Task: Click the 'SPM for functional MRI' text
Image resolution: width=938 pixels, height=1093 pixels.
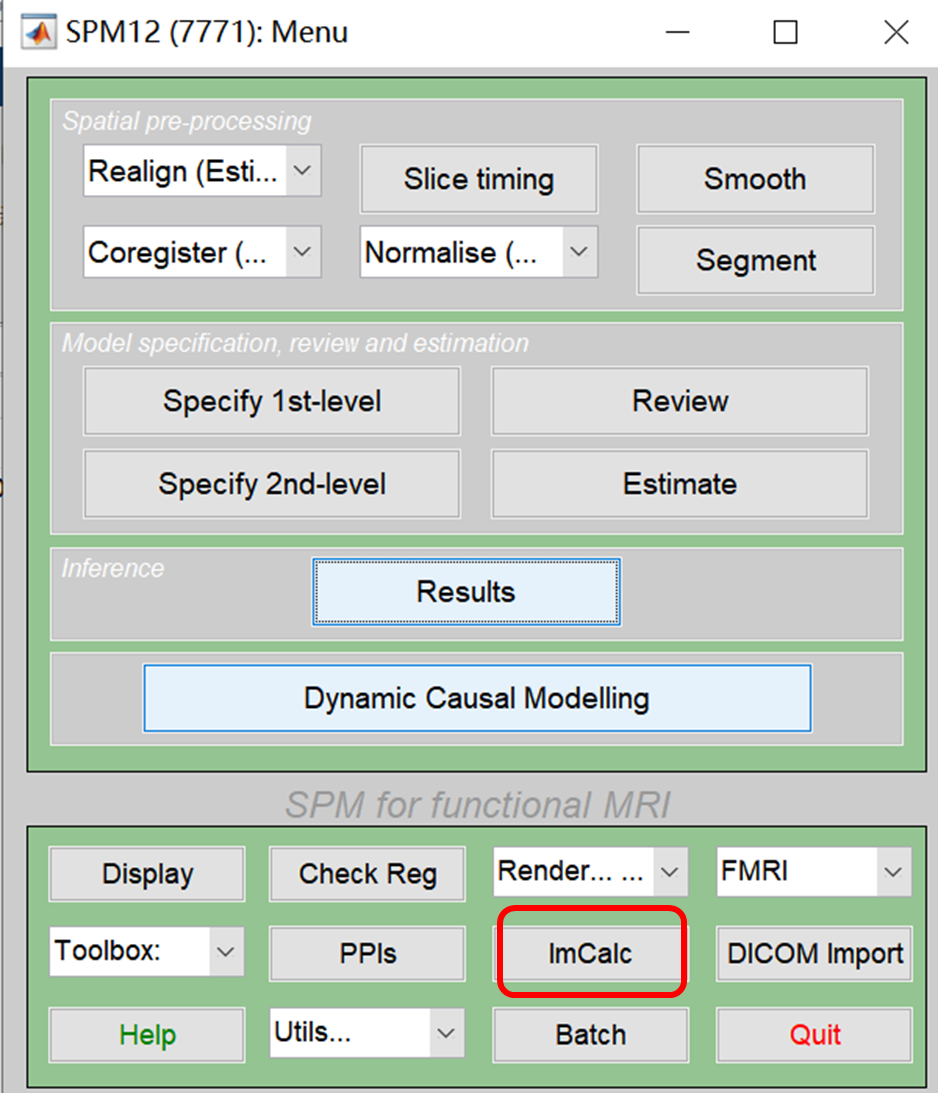Action: pos(477,804)
